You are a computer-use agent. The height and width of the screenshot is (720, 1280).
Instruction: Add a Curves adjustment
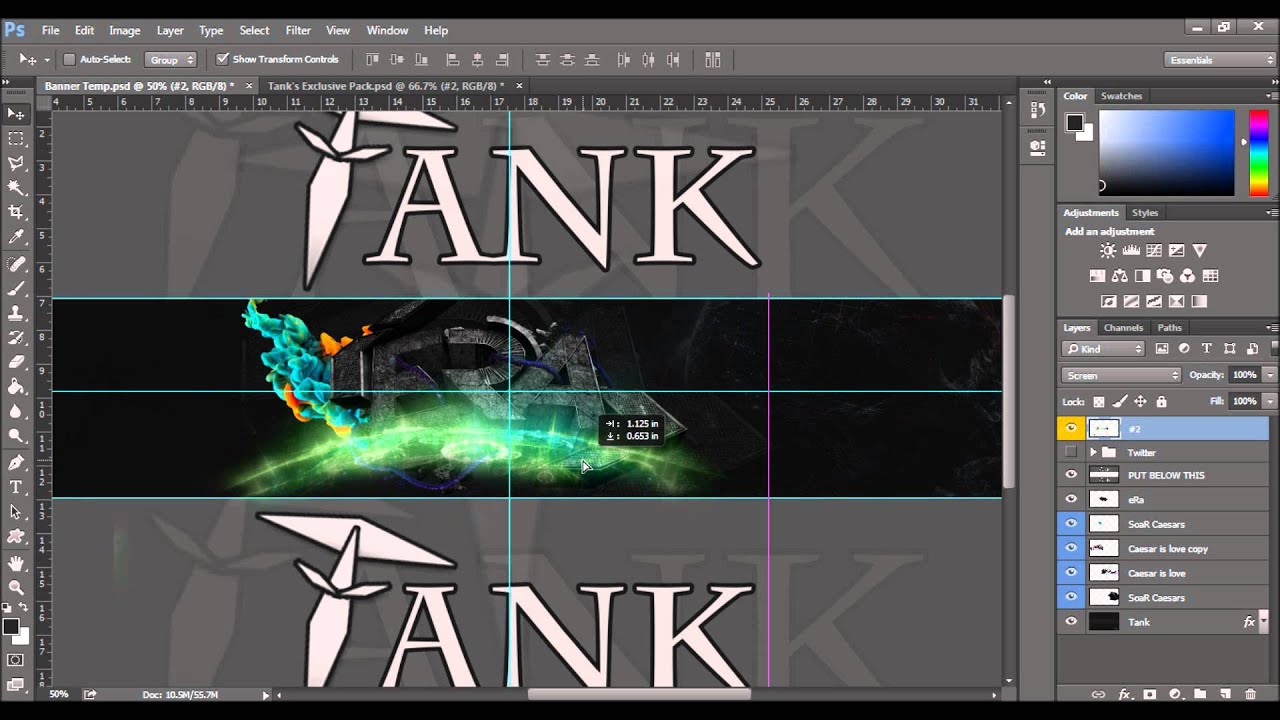[1154, 251]
